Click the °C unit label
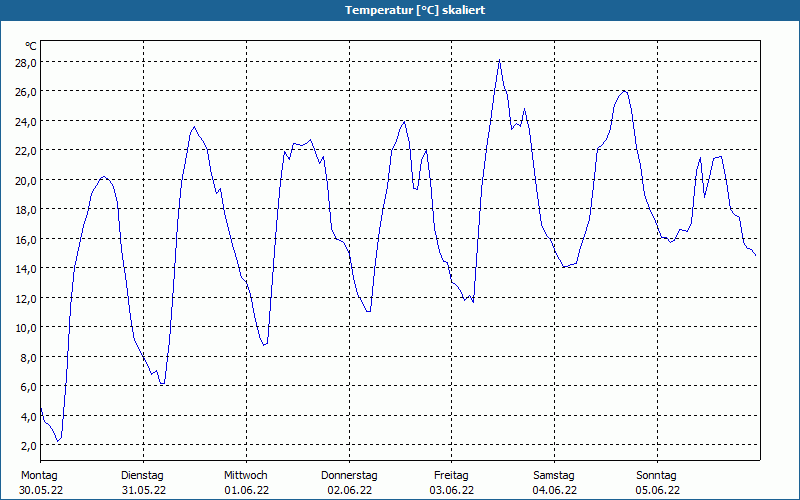The width and height of the screenshot is (800, 500). click(x=31, y=46)
